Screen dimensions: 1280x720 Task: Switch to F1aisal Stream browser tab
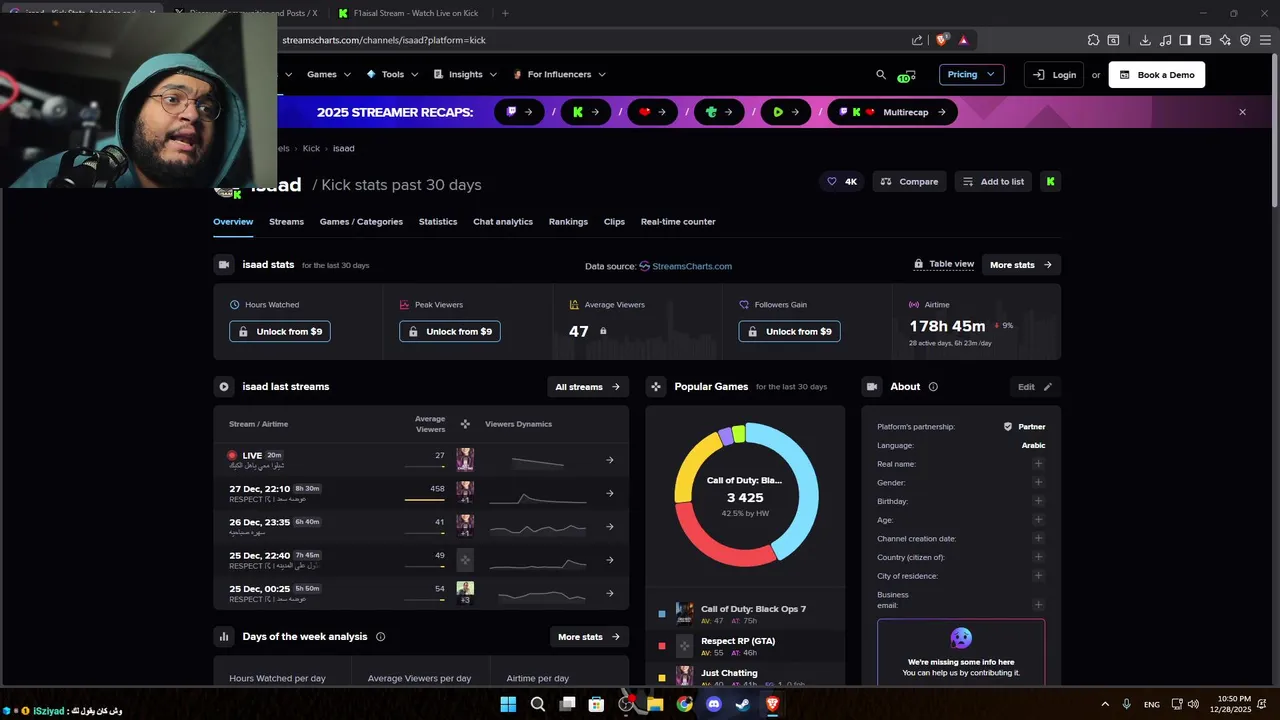(x=410, y=13)
